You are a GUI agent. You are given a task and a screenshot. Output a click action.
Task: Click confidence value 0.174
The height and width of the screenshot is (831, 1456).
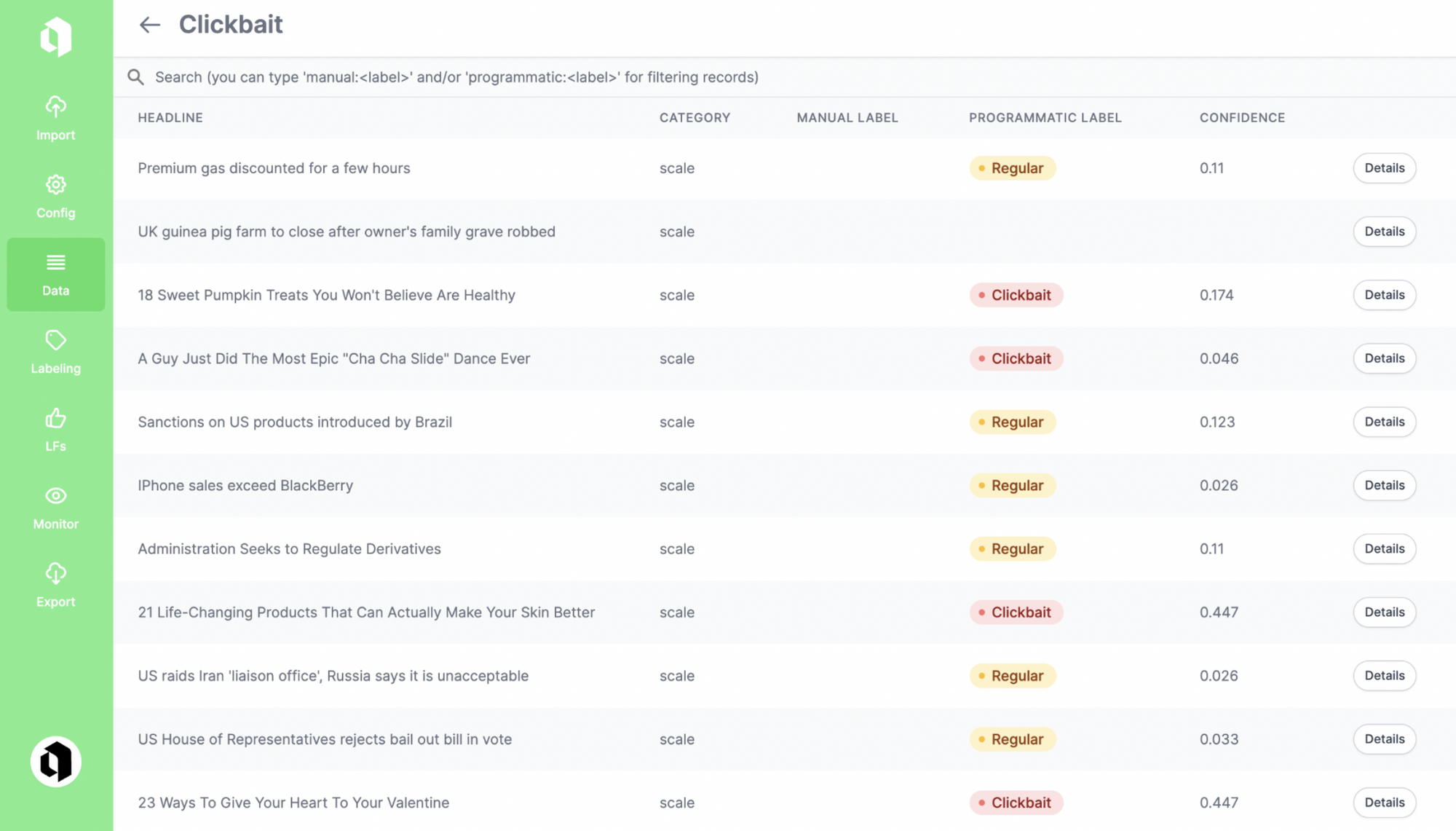click(1216, 295)
